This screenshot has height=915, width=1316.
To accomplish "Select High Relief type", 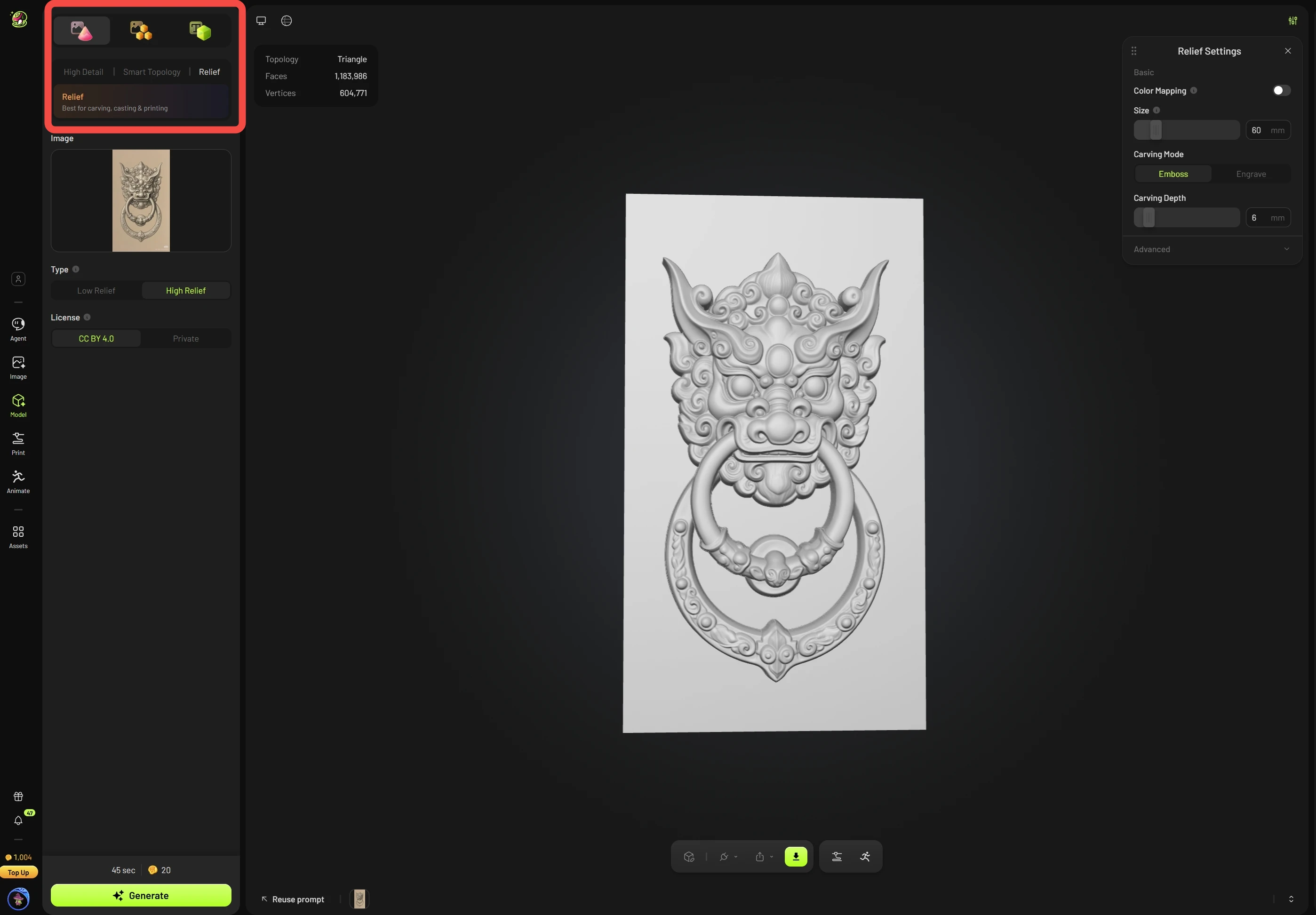I will (x=186, y=290).
